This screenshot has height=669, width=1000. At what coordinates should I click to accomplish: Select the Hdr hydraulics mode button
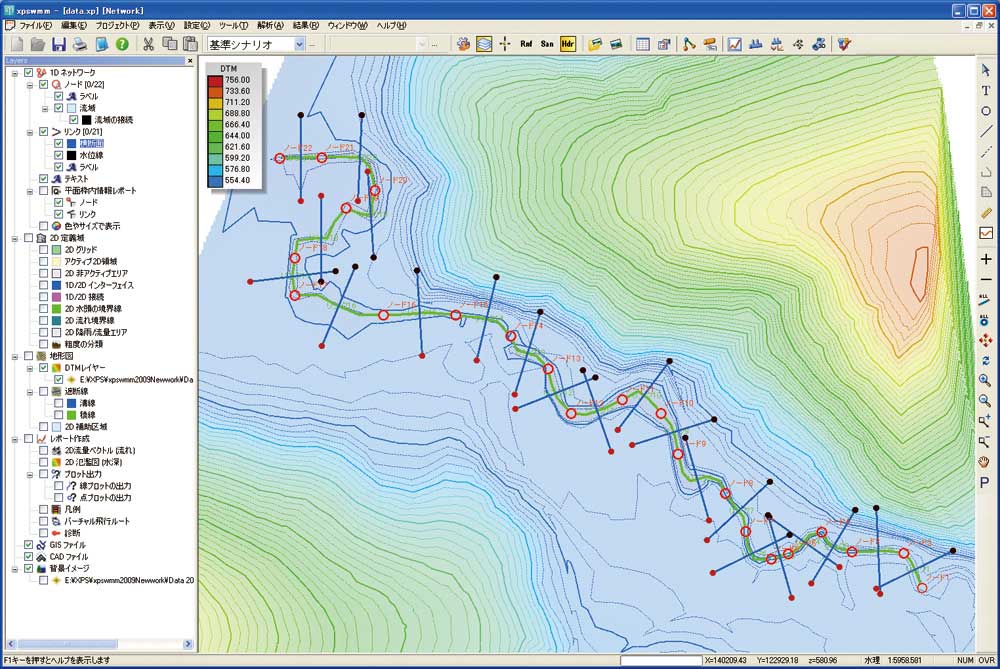[x=568, y=44]
